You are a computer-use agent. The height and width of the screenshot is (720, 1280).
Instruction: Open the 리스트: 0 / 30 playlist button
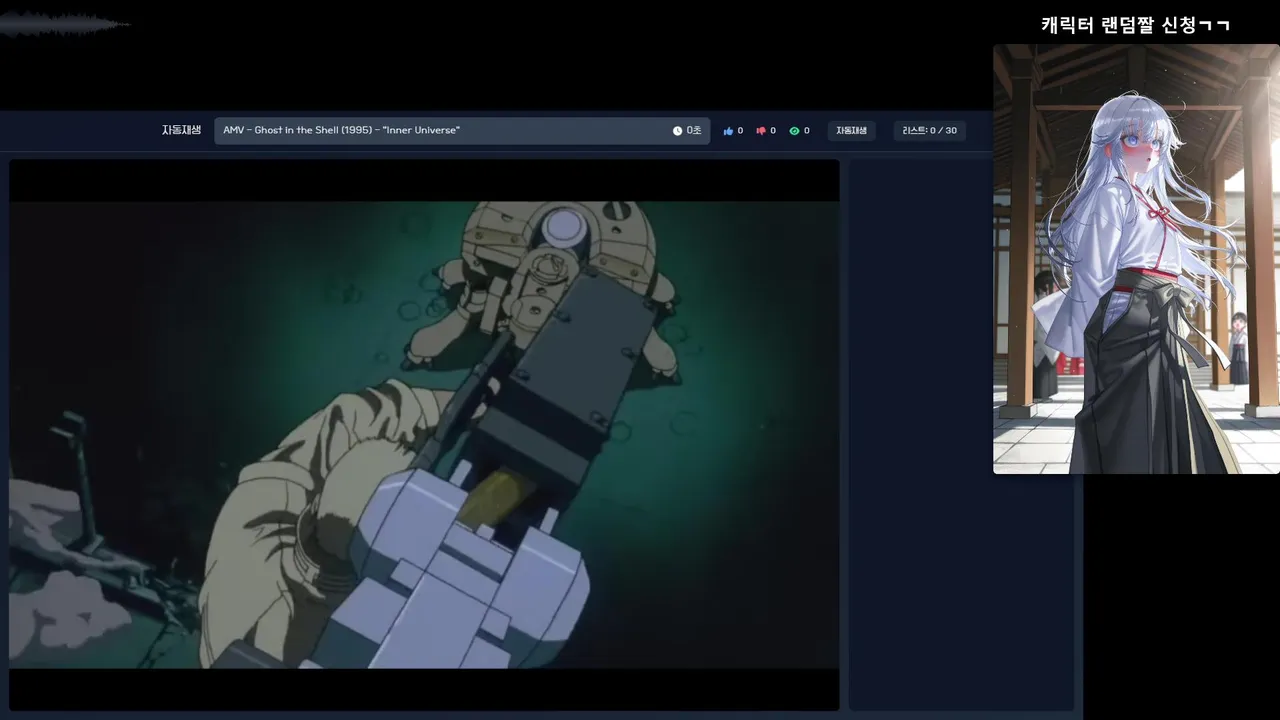[x=929, y=131]
